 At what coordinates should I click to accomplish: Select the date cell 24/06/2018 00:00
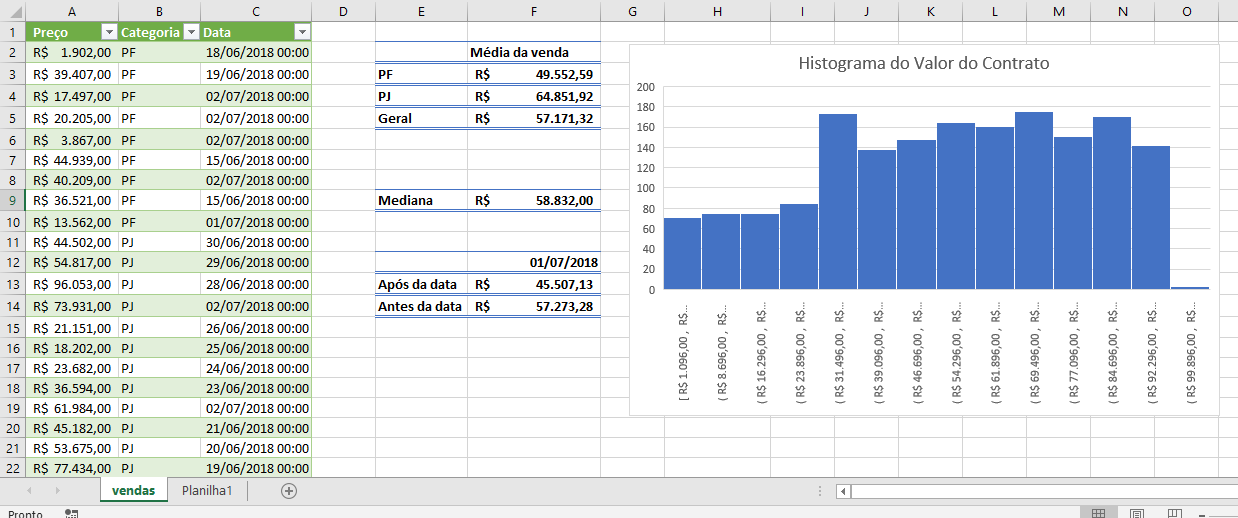click(256, 368)
